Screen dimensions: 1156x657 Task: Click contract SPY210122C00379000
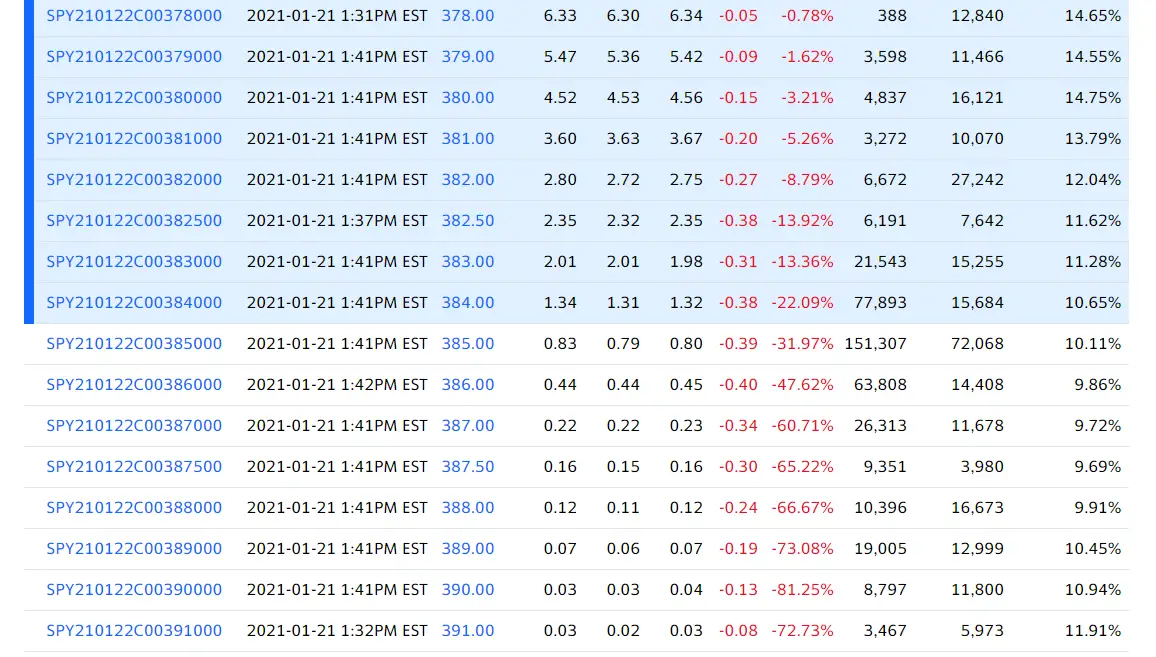tap(134, 57)
